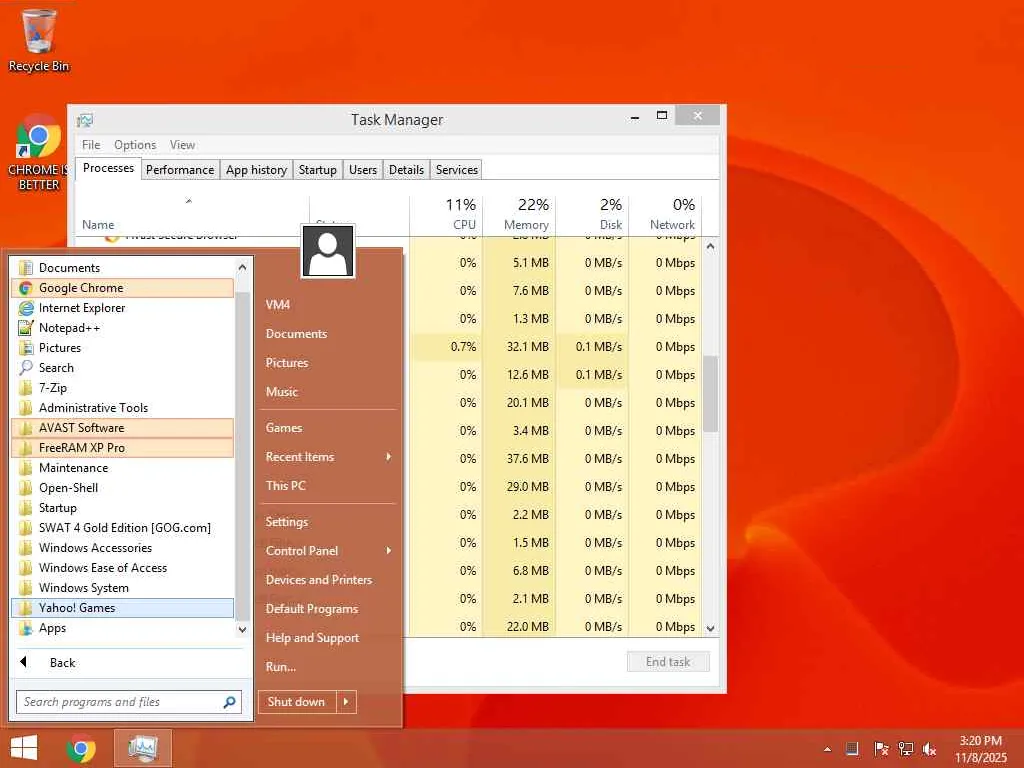The height and width of the screenshot is (768, 1024).
Task: Open the Options menu in Task Manager
Action: (135, 145)
